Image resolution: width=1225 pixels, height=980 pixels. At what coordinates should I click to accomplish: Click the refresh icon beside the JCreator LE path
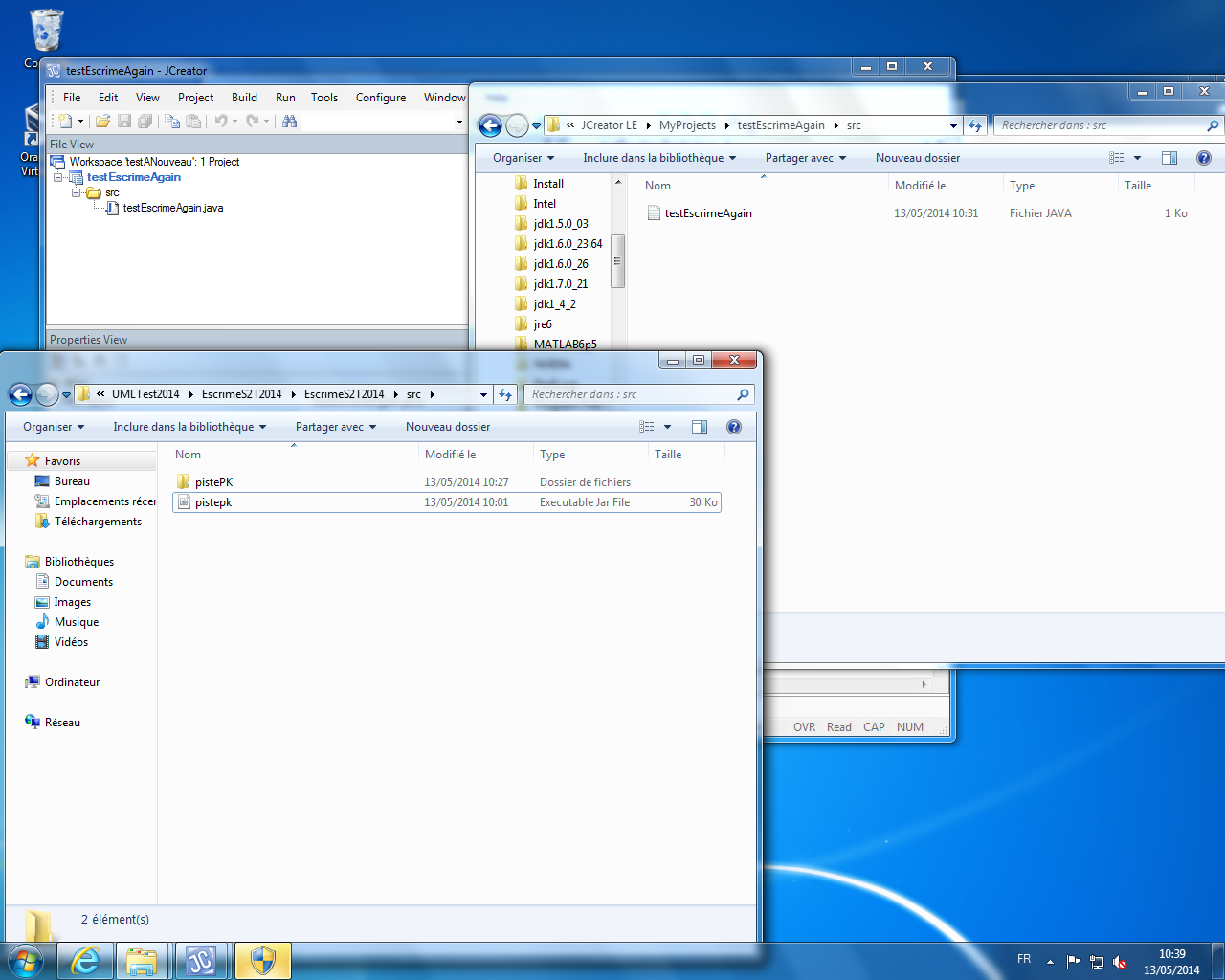tap(974, 125)
